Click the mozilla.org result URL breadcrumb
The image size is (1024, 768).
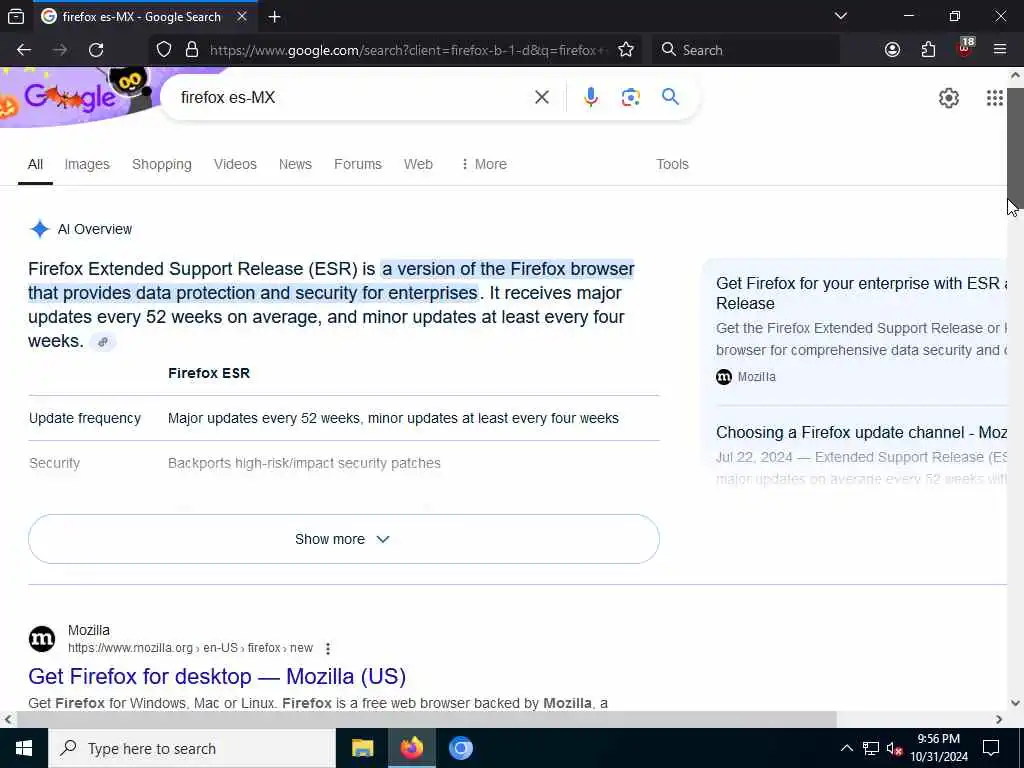pos(190,648)
